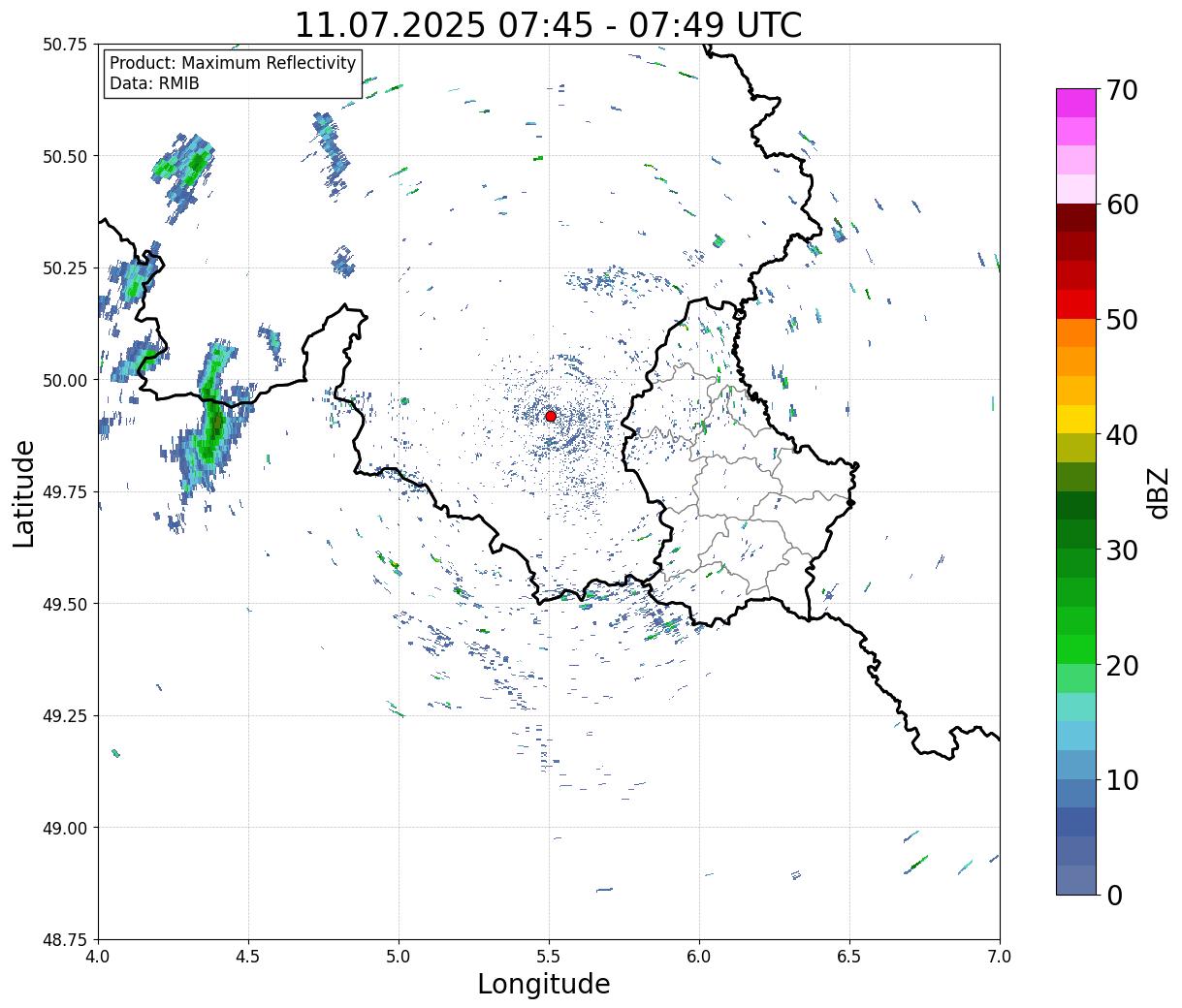The height and width of the screenshot is (1008, 1182).
Task: Click the 'dBZ' colorbar label
Action: point(1158,492)
